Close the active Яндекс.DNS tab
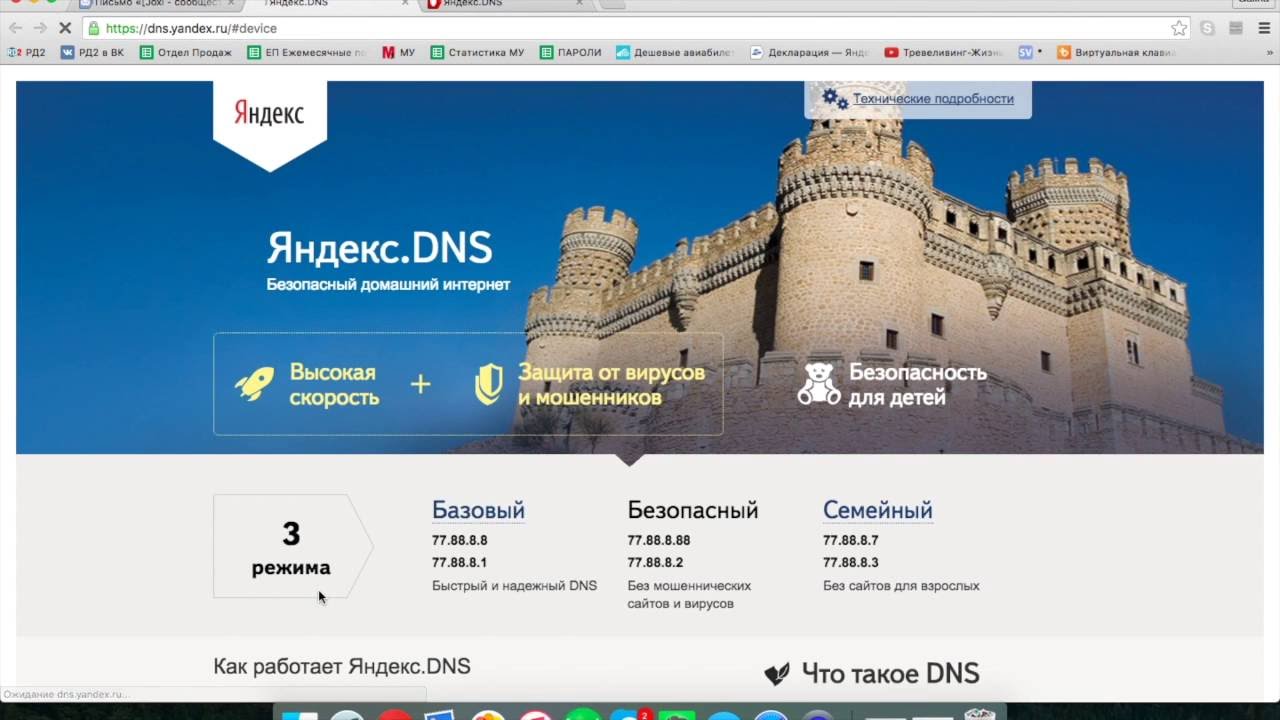This screenshot has width=1280, height=720. pos(404,4)
